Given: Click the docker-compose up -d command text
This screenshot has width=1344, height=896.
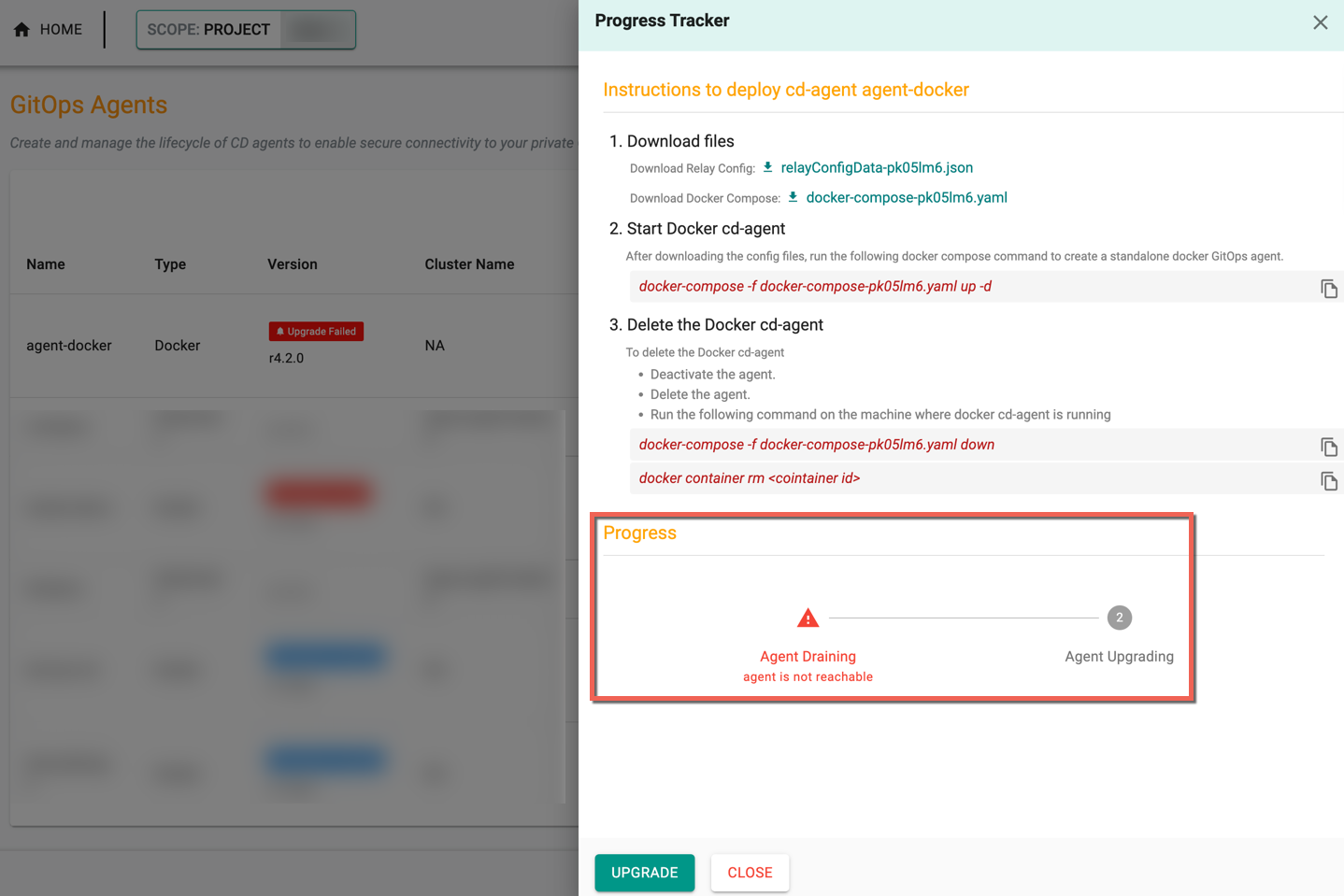Looking at the screenshot, I should (x=815, y=287).
